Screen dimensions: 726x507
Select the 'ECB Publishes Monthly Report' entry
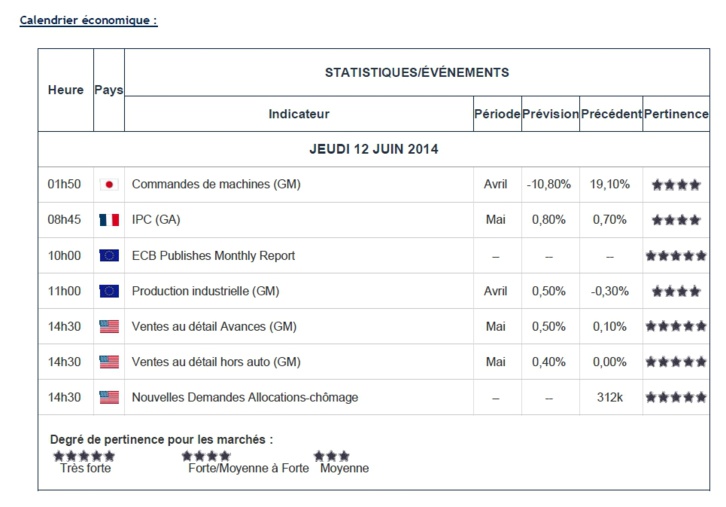click(x=213, y=256)
